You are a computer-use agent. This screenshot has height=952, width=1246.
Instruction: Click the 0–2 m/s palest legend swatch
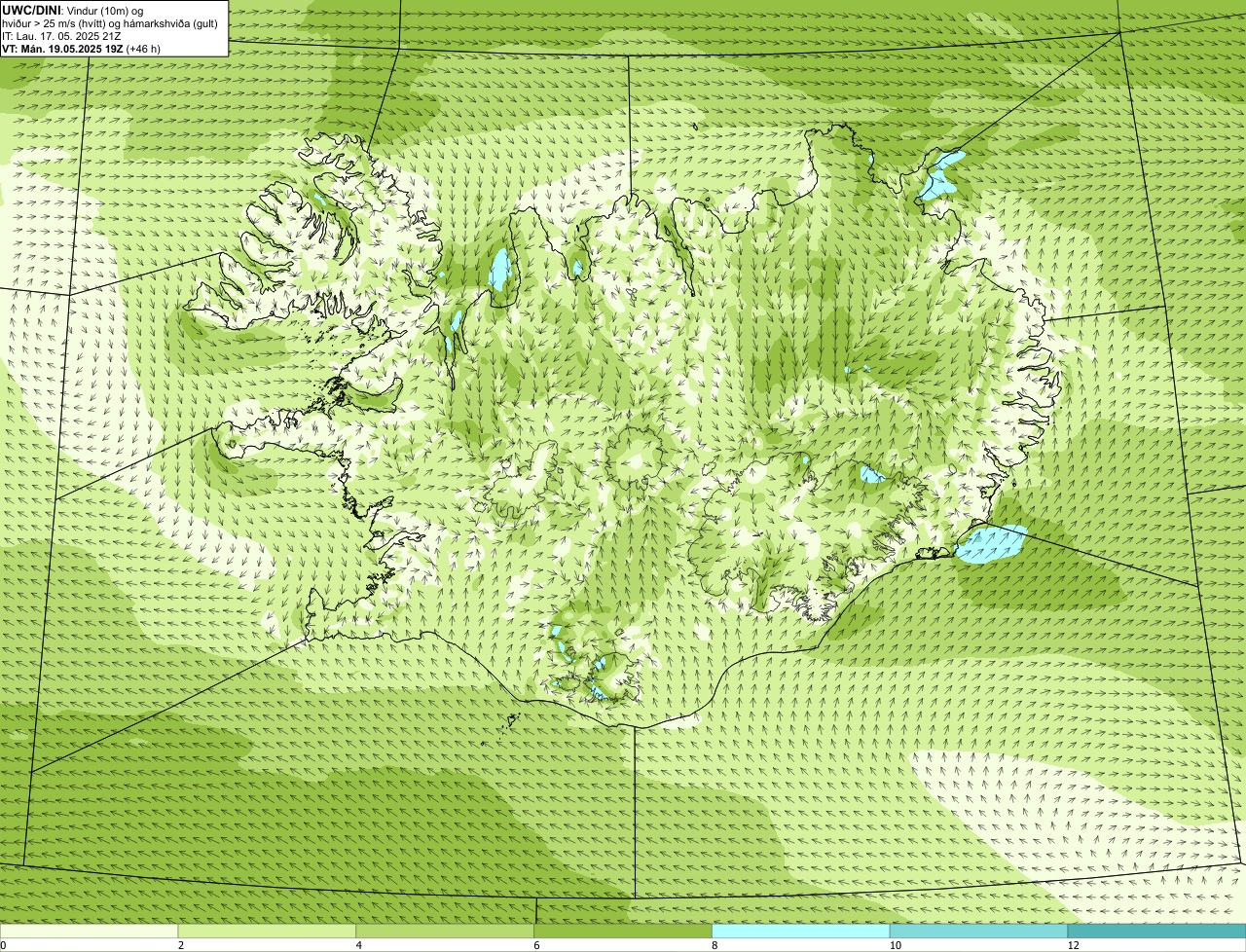[x=89, y=932]
